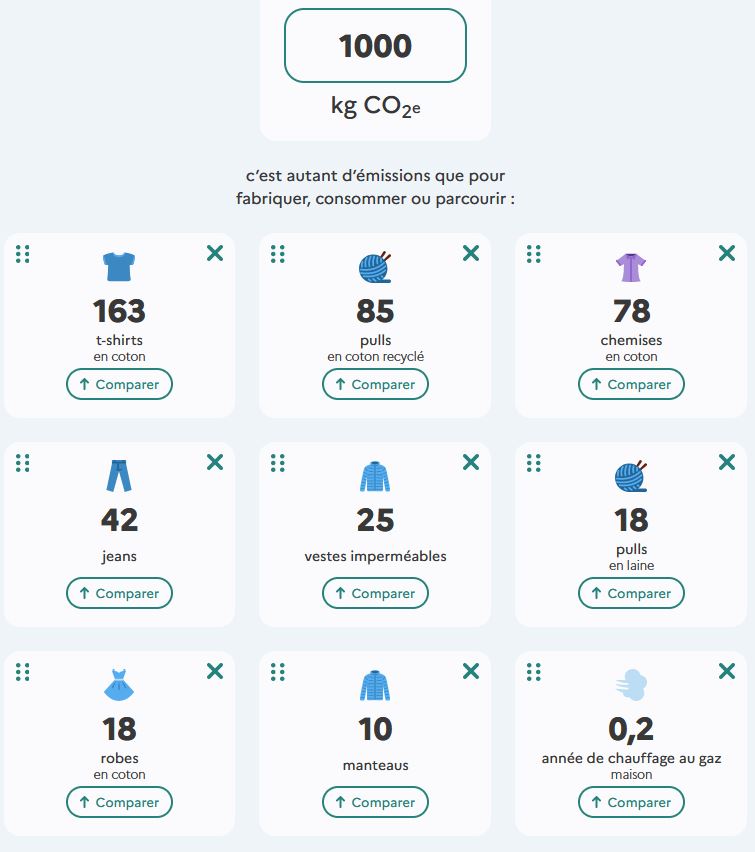Remove the pulls en coton recyclé card
Image resolution: width=755 pixels, height=852 pixels.
(471, 254)
